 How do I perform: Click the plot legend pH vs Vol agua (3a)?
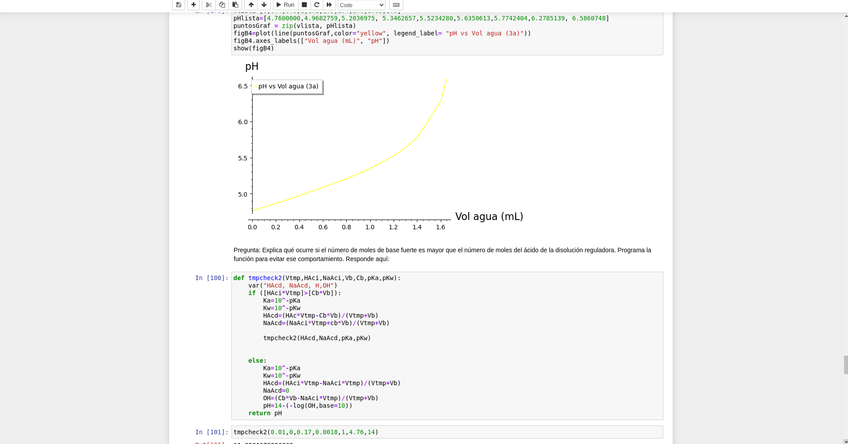point(287,87)
